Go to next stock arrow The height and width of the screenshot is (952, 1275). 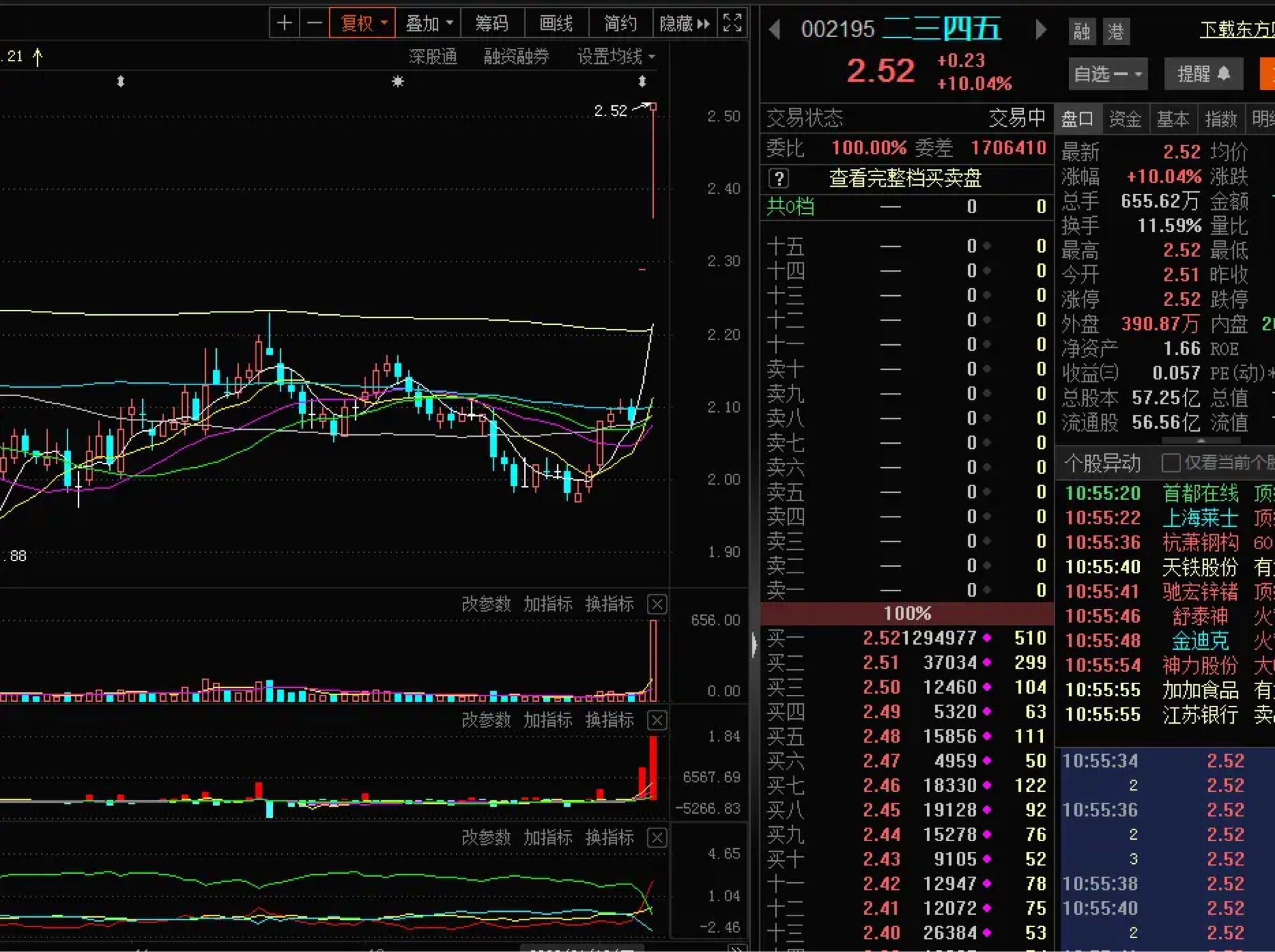click(1040, 29)
